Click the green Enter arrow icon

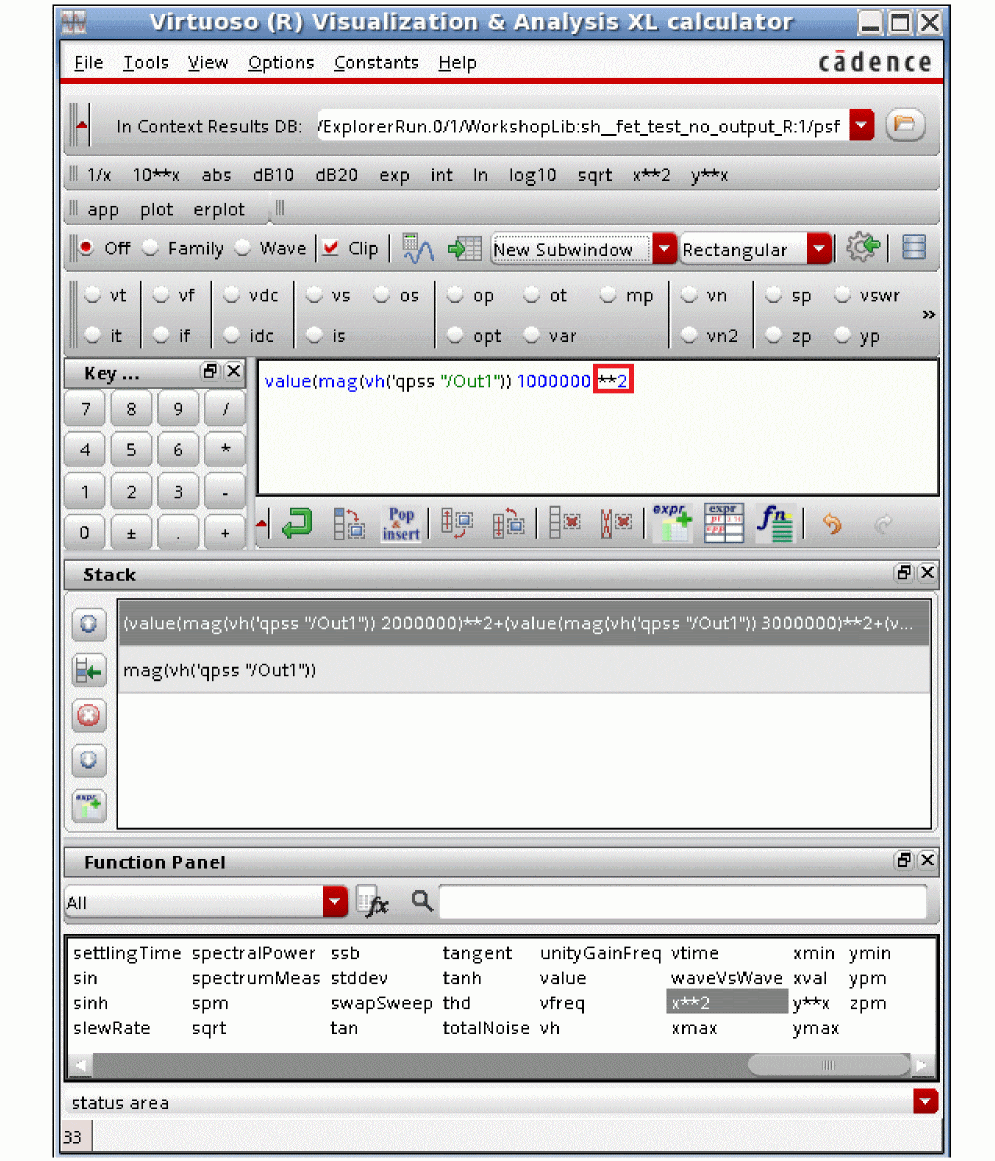pyautogui.click(x=297, y=523)
